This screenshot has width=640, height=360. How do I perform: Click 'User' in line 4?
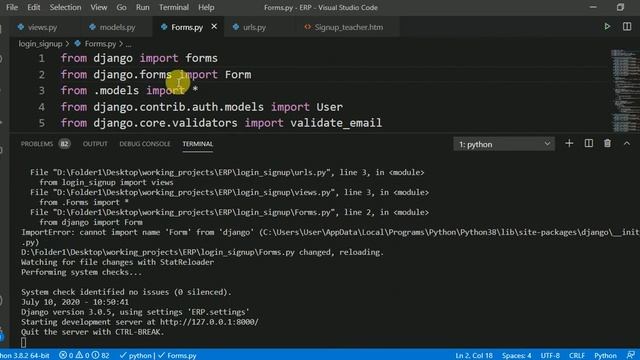(329, 107)
